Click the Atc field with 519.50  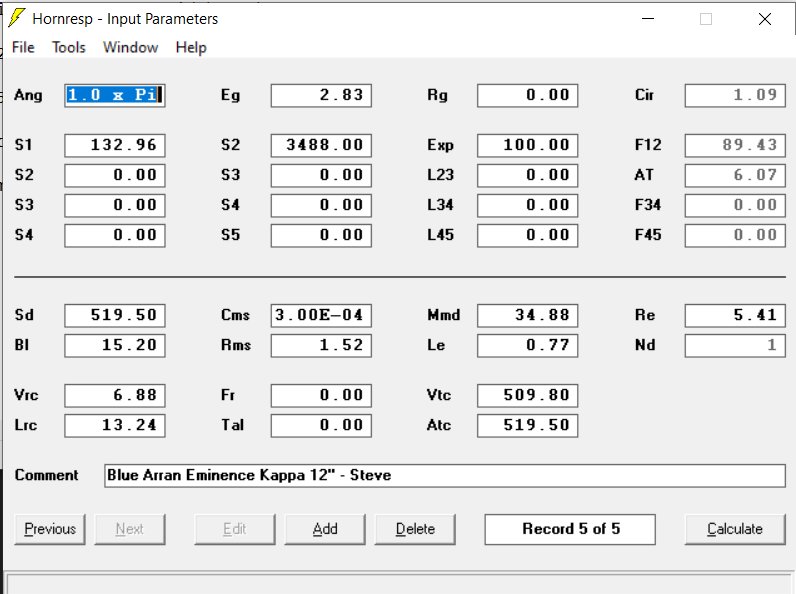(x=527, y=425)
